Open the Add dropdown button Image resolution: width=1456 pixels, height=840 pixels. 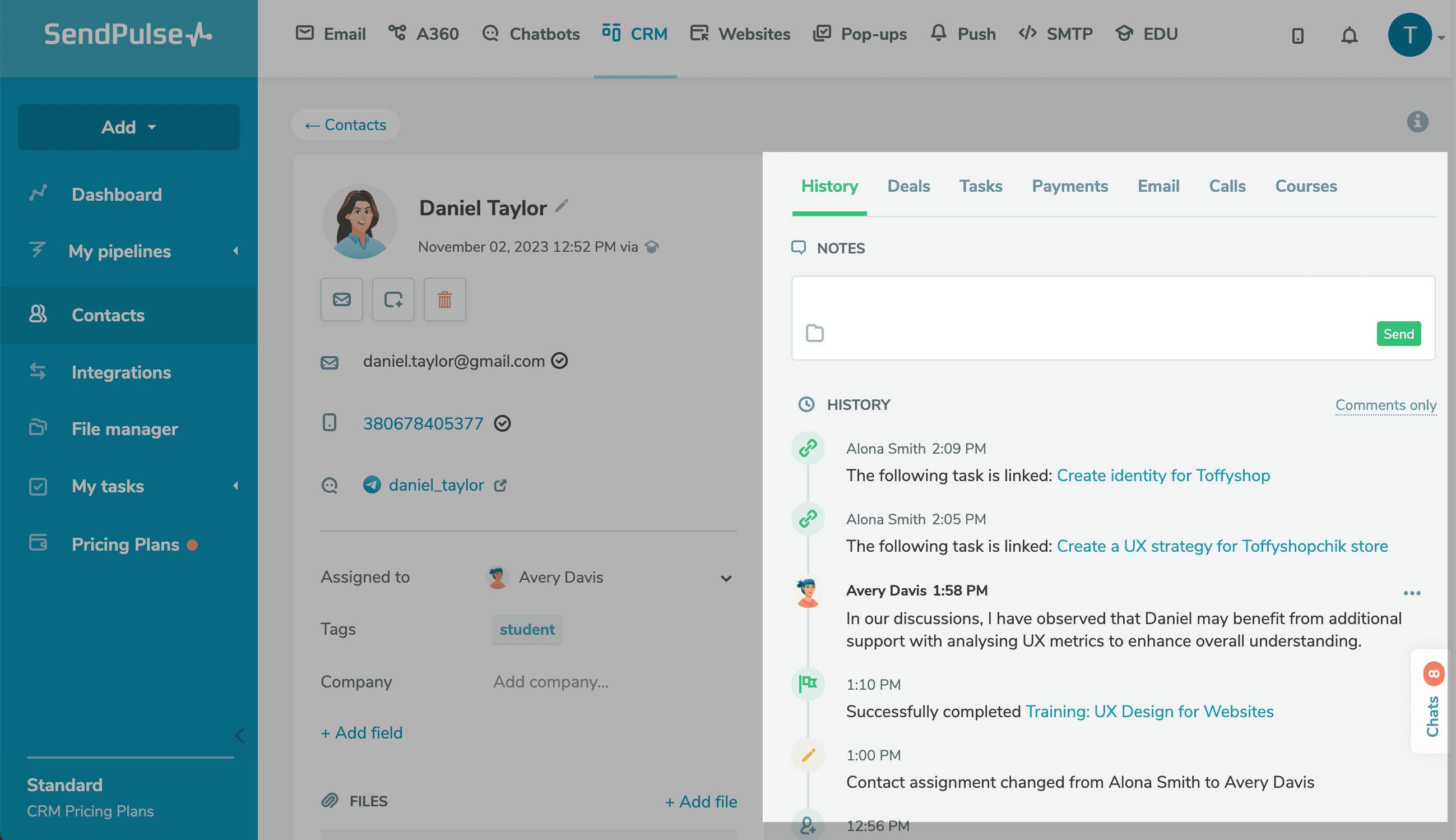pos(128,127)
